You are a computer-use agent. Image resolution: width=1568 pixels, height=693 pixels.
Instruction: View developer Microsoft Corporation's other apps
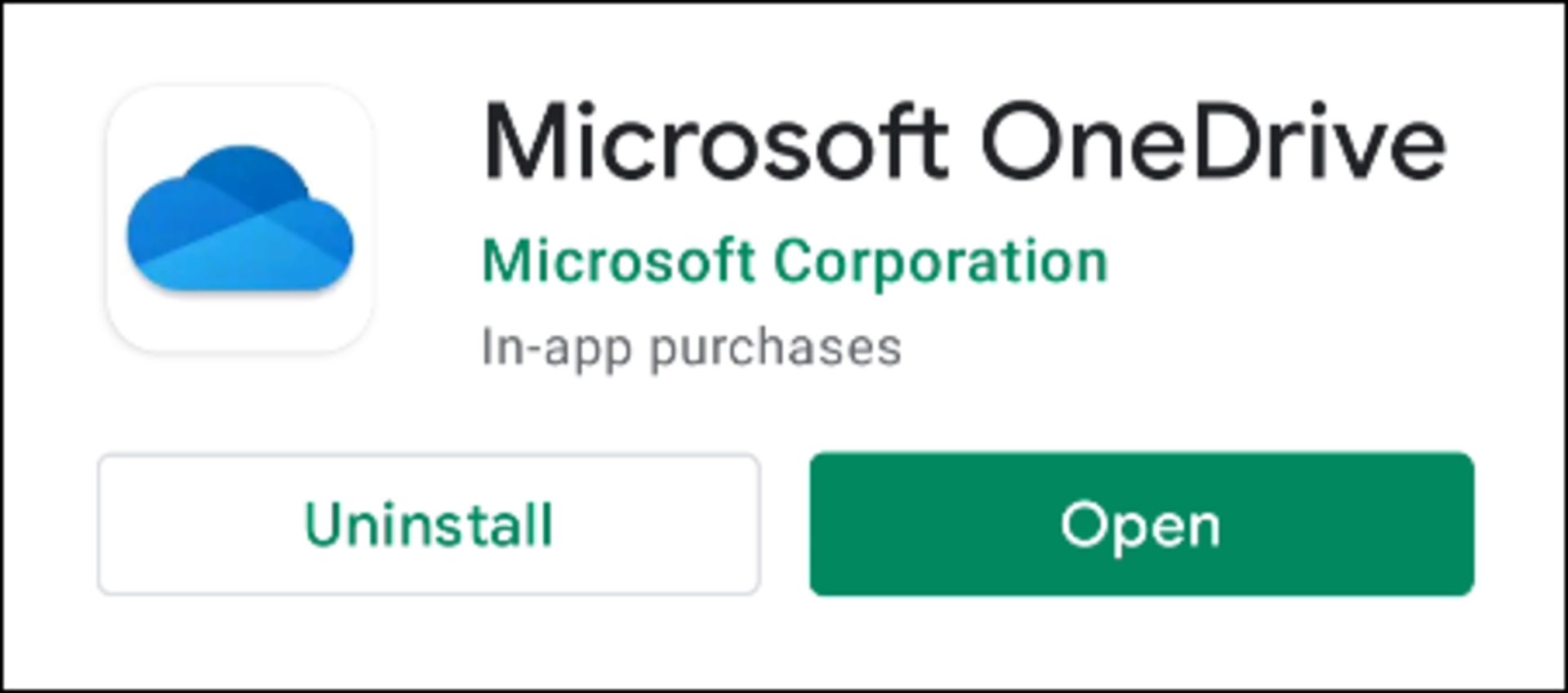(x=795, y=262)
